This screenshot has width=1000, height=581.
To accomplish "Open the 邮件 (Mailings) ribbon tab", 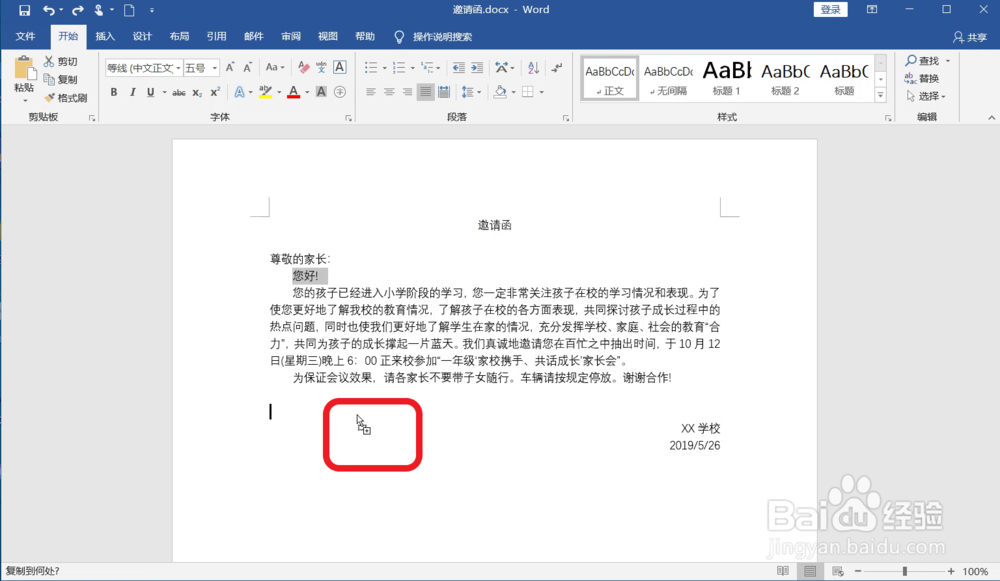I will (x=253, y=35).
